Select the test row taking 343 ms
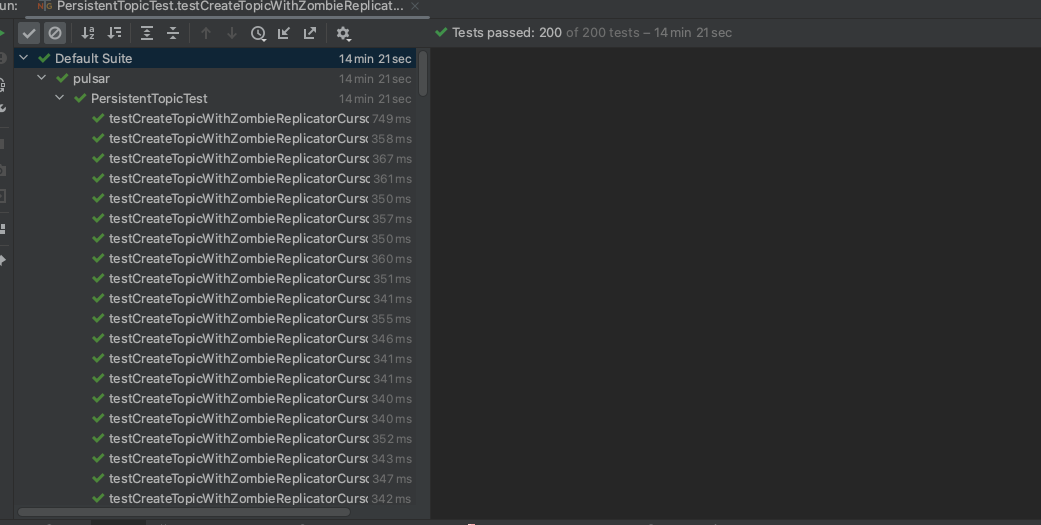1041x525 pixels. (215, 458)
